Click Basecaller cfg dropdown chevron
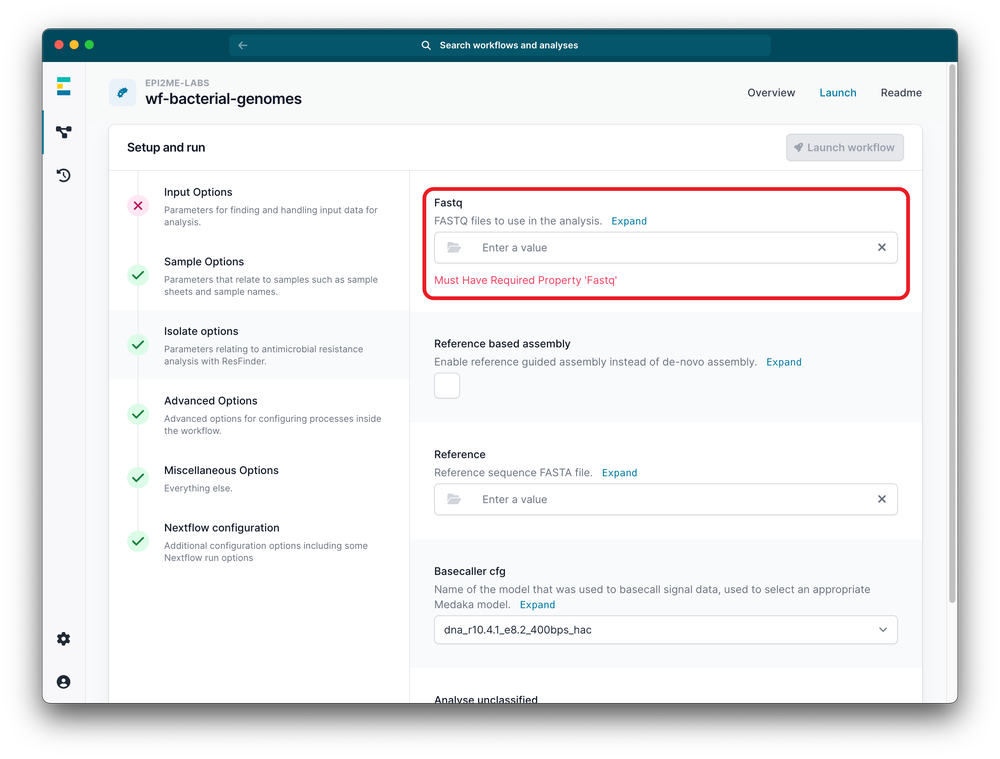The image size is (1000, 759). (883, 630)
